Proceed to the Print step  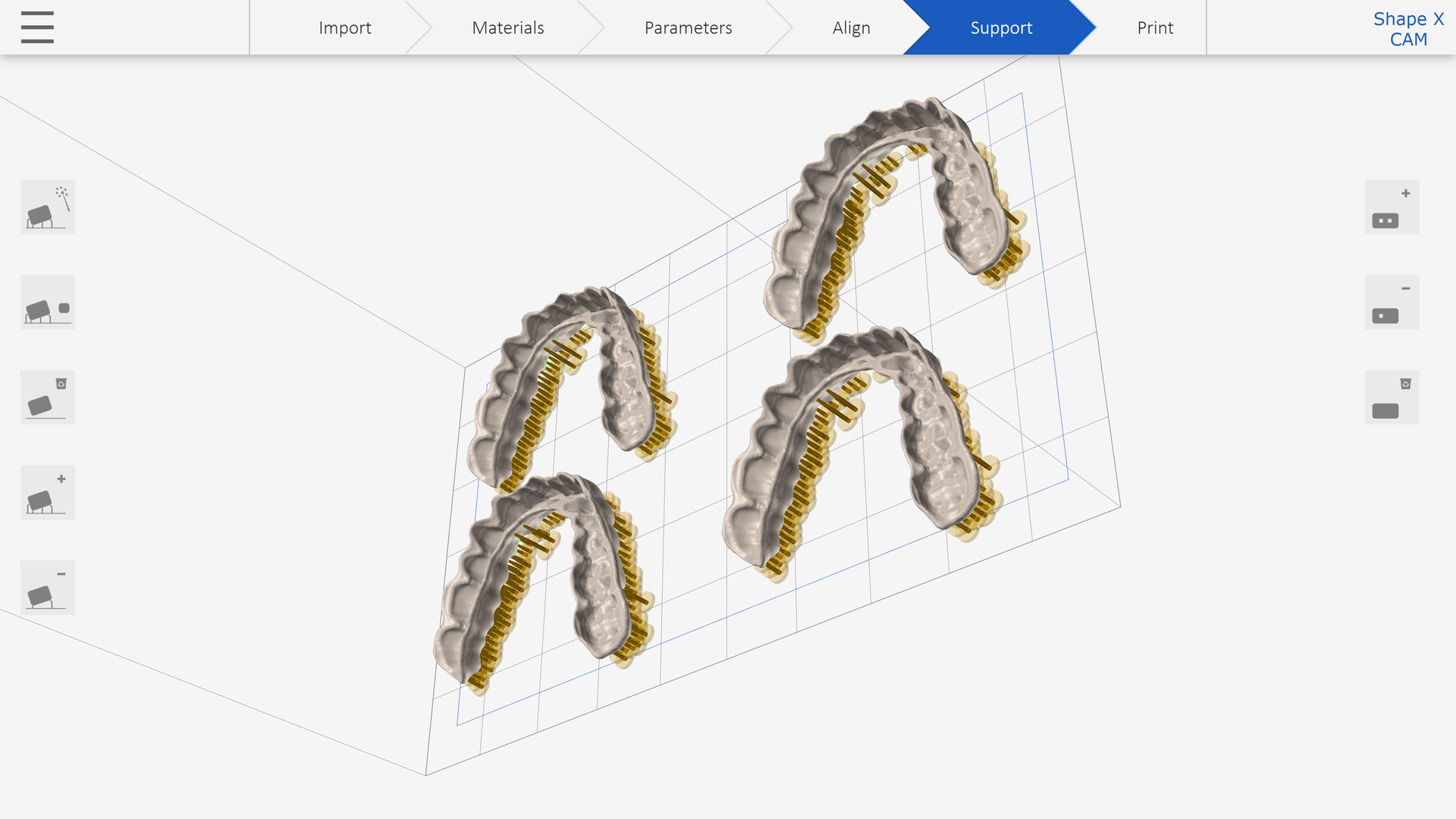click(1155, 27)
